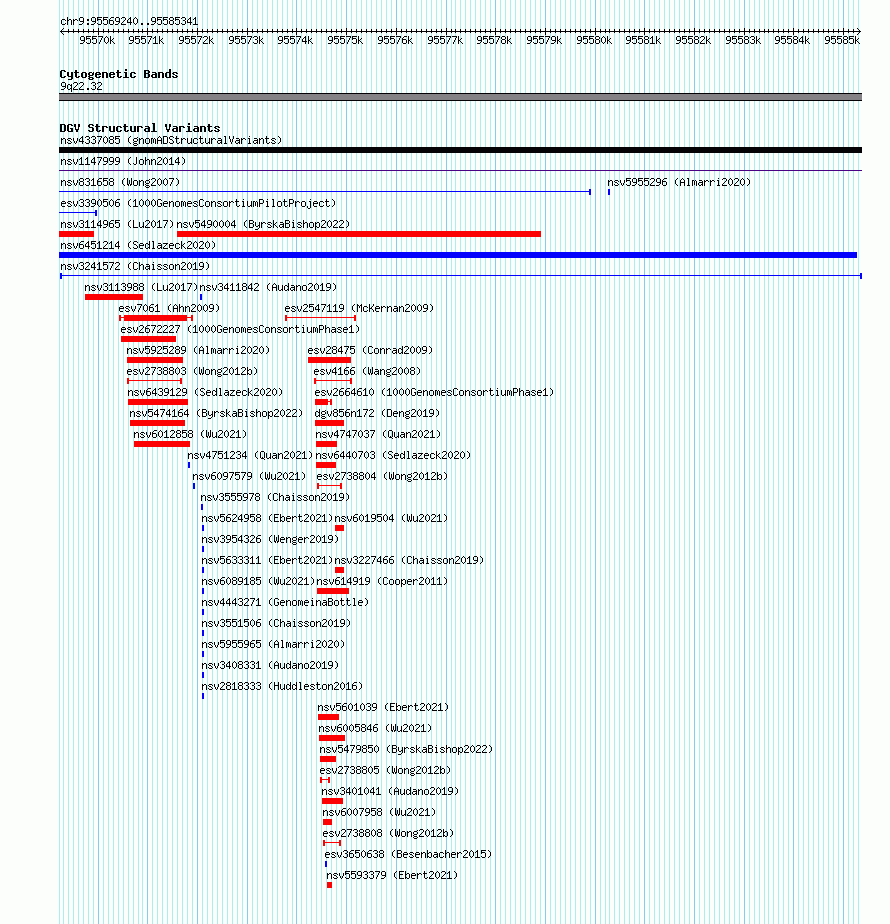Select esv3390506 (1000GenomesConsortiumPilotProject) entry
Viewport: 890px width, 924px height.
[198, 203]
